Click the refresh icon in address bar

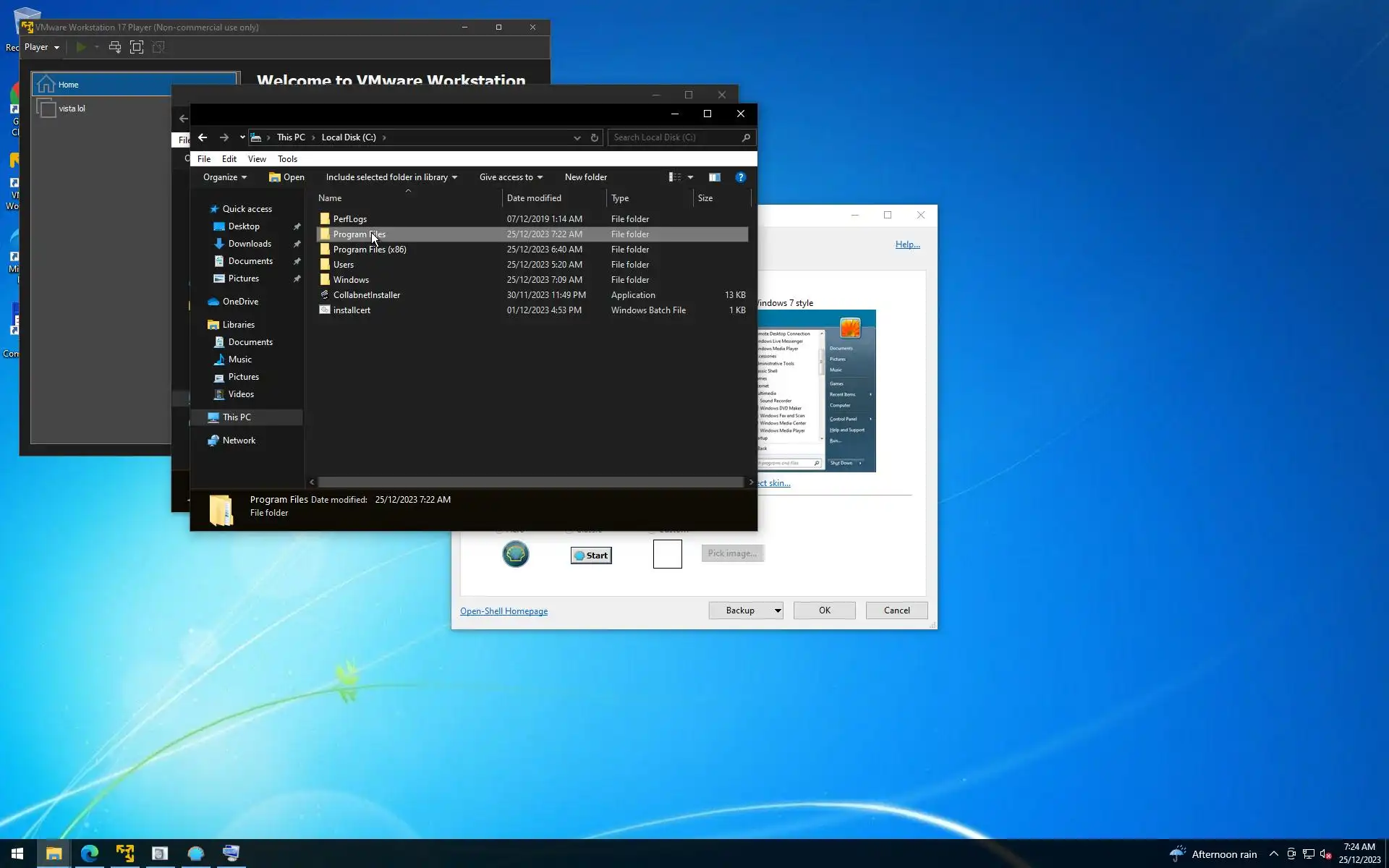pos(595,137)
